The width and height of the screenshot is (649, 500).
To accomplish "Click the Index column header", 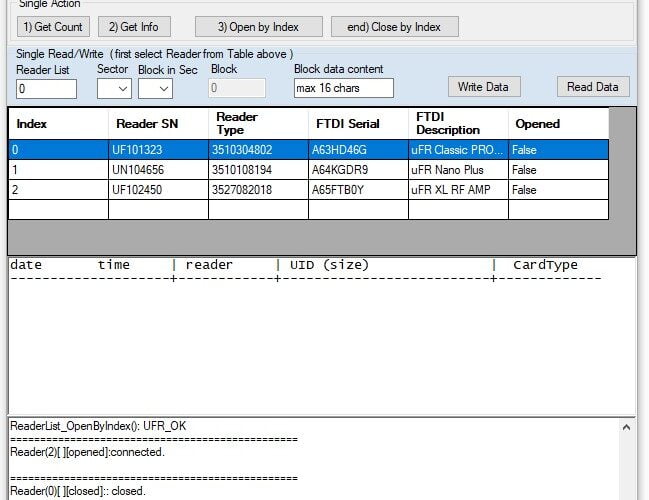I will click(58, 123).
